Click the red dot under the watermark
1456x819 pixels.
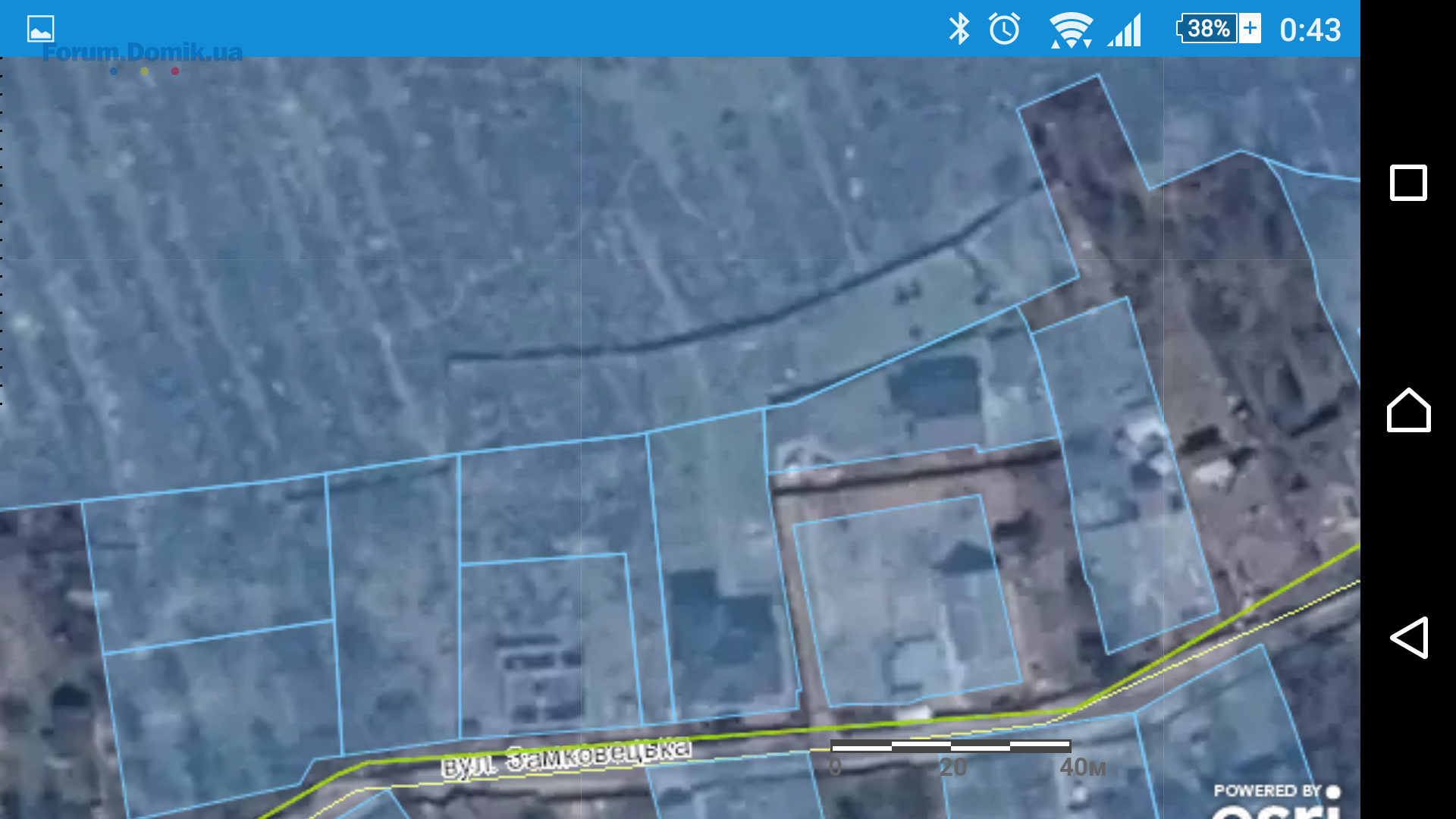175,71
